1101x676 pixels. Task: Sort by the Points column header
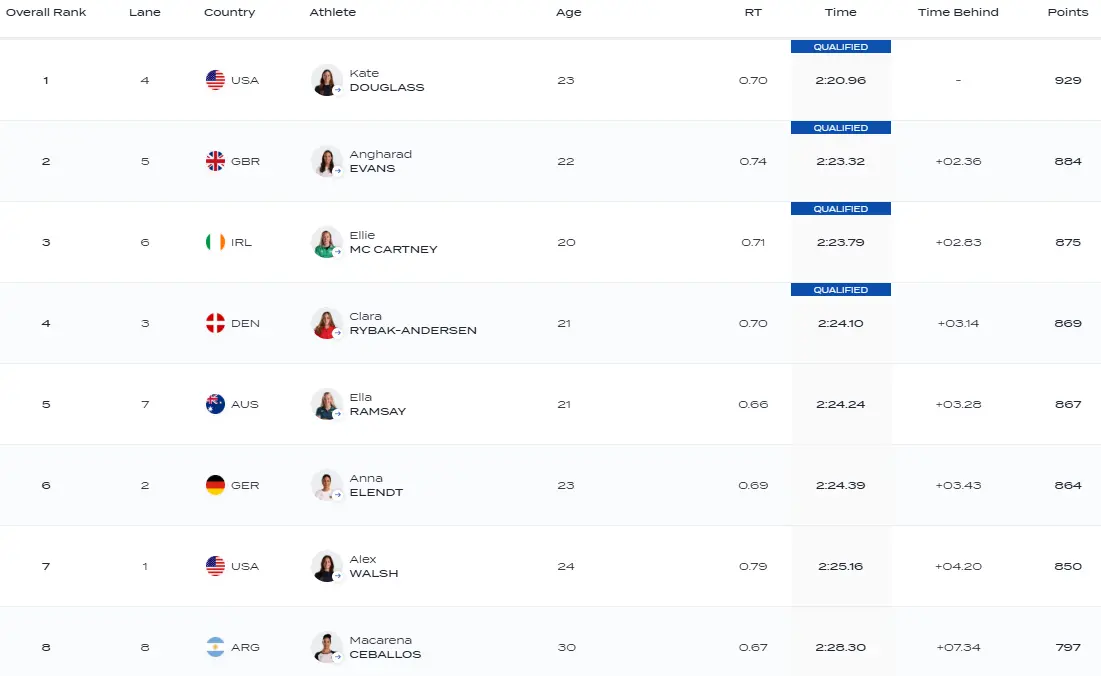pyautogui.click(x=1067, y=12)
